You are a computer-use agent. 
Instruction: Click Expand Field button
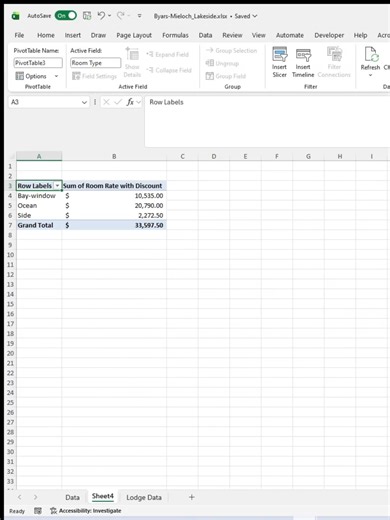point(168,54)
